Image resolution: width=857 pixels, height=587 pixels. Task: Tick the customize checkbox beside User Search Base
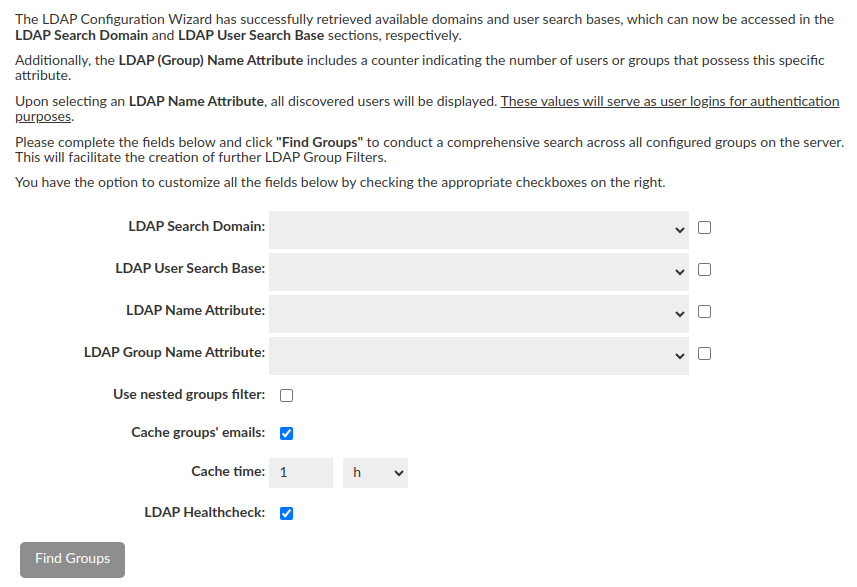[705, 270]
